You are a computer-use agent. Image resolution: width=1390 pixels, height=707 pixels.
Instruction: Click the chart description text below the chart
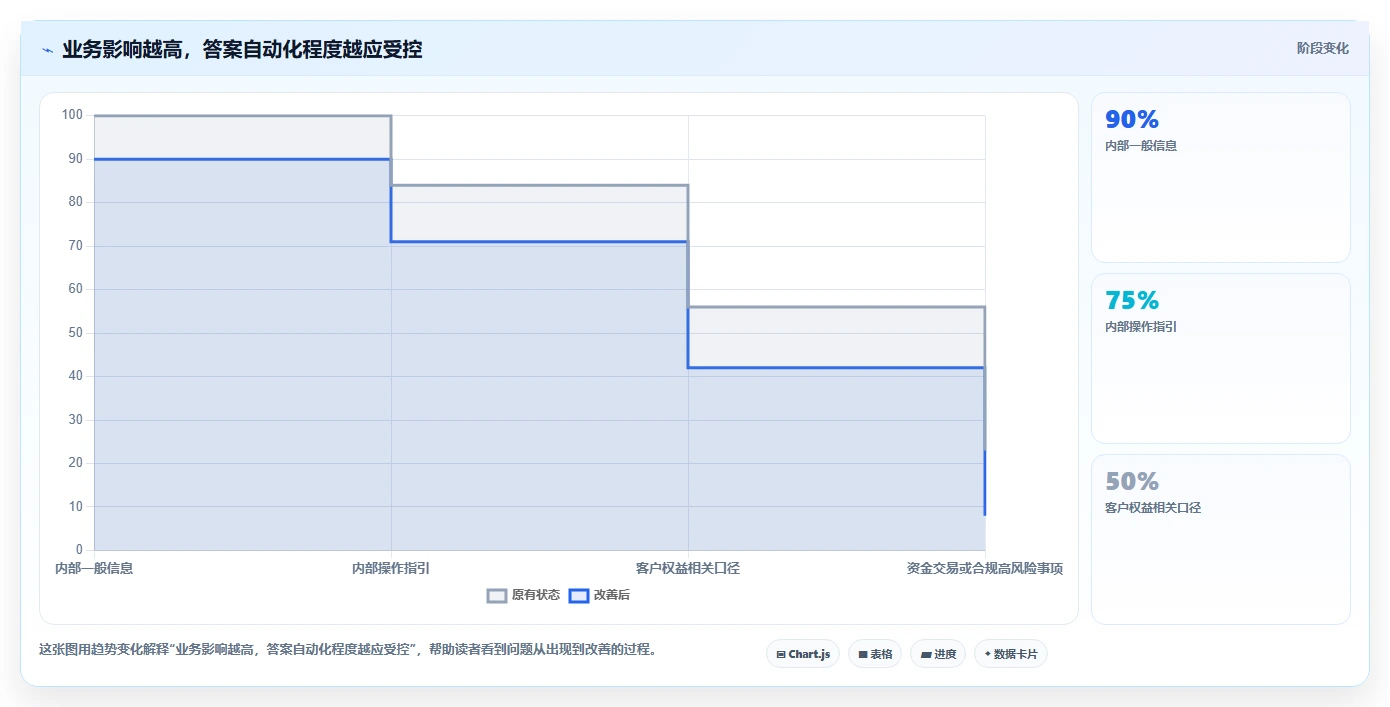pyautogui.click(x=349, y=649)
